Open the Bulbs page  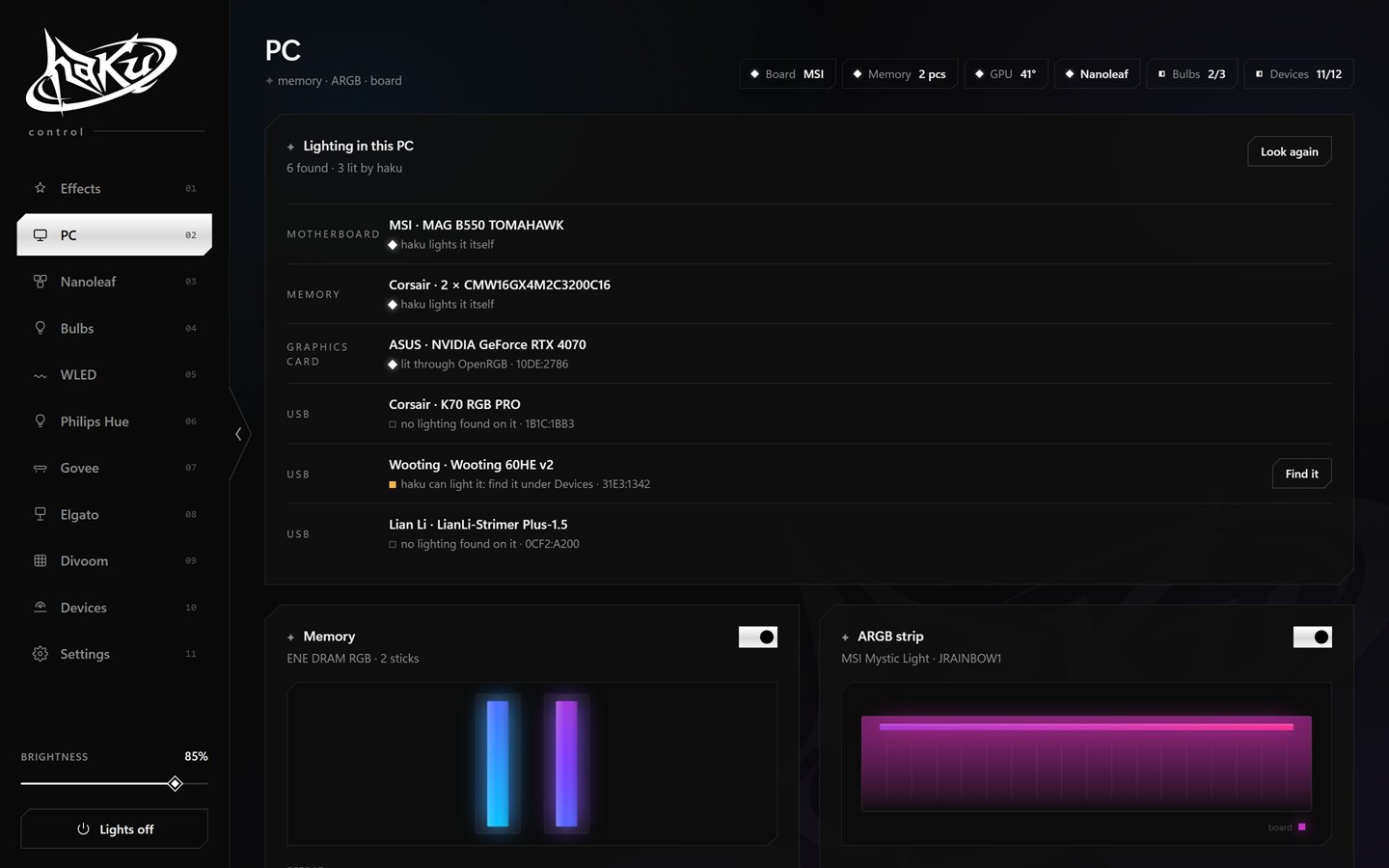pos(114,328)
